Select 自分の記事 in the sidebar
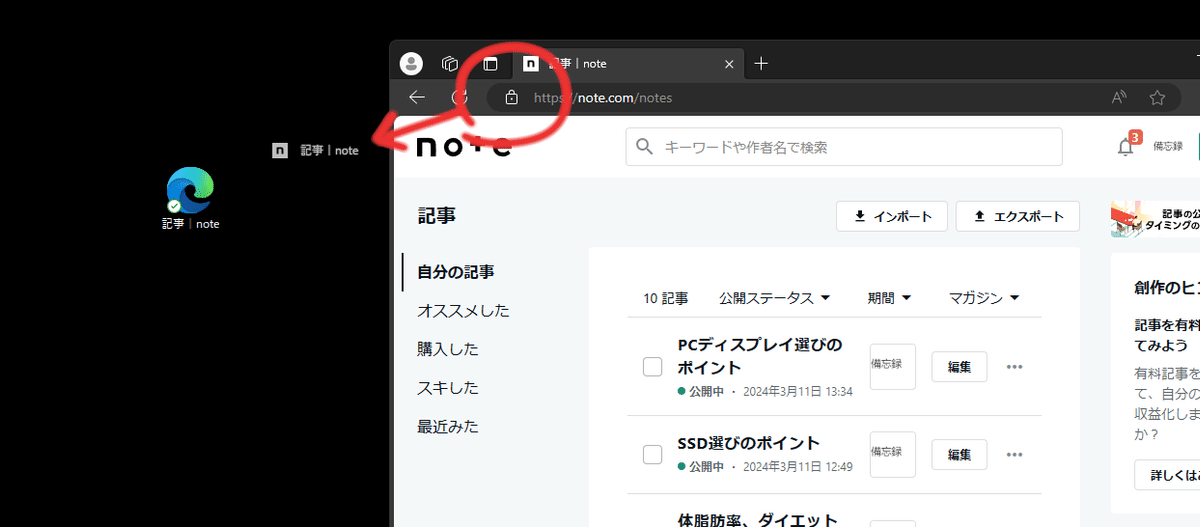Viewport: 1200px width, 527px height. click(456, 272)
